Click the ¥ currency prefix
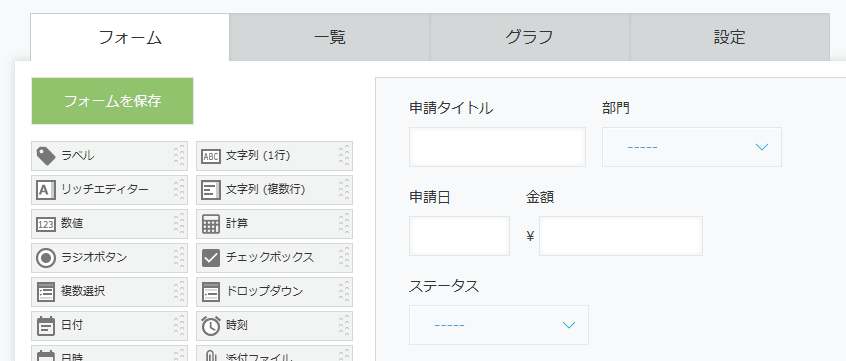846x361 pixels. pyautogui.click(x=530, y=236)
